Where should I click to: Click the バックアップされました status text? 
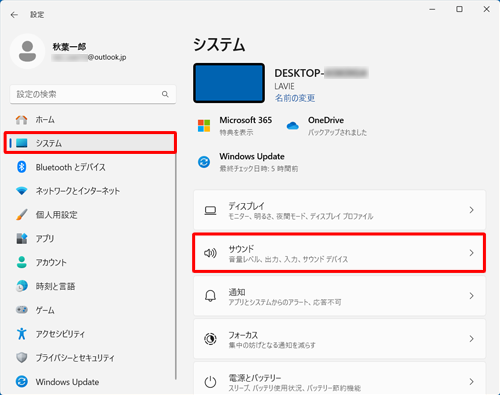coord(337,132)
